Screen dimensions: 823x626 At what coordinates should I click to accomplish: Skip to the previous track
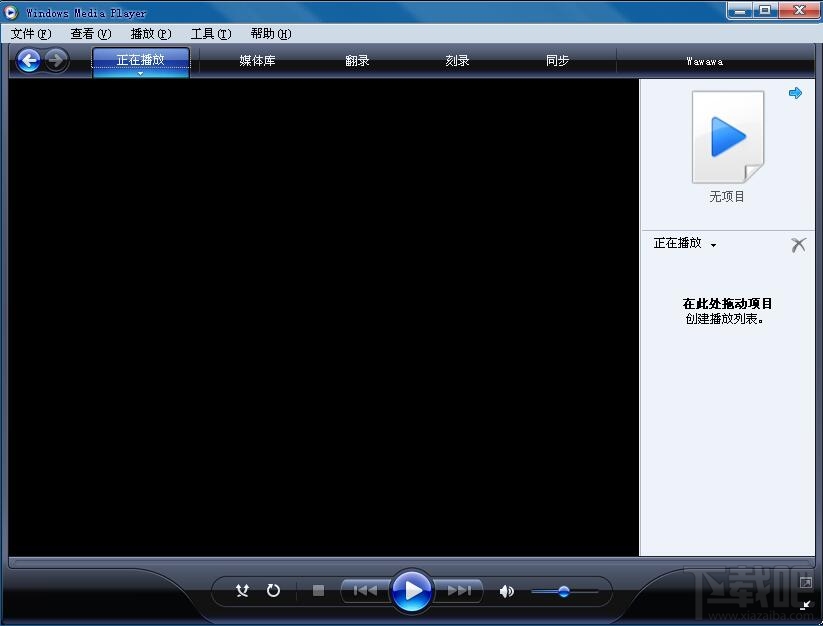tap(363, 590)
